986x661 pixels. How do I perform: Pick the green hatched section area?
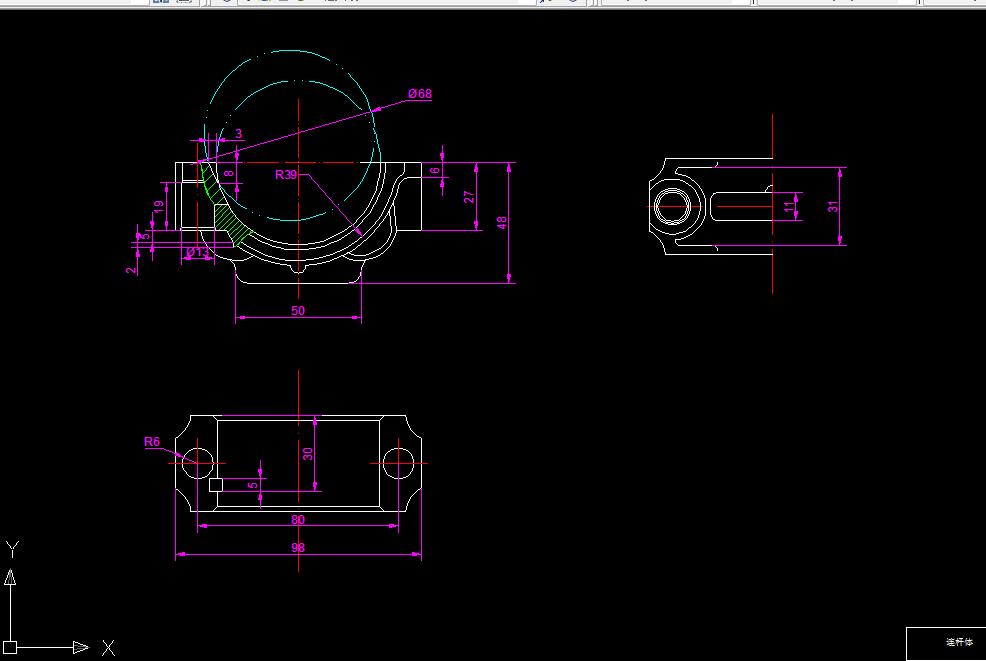pyautogui.click(x=229, y=220)
